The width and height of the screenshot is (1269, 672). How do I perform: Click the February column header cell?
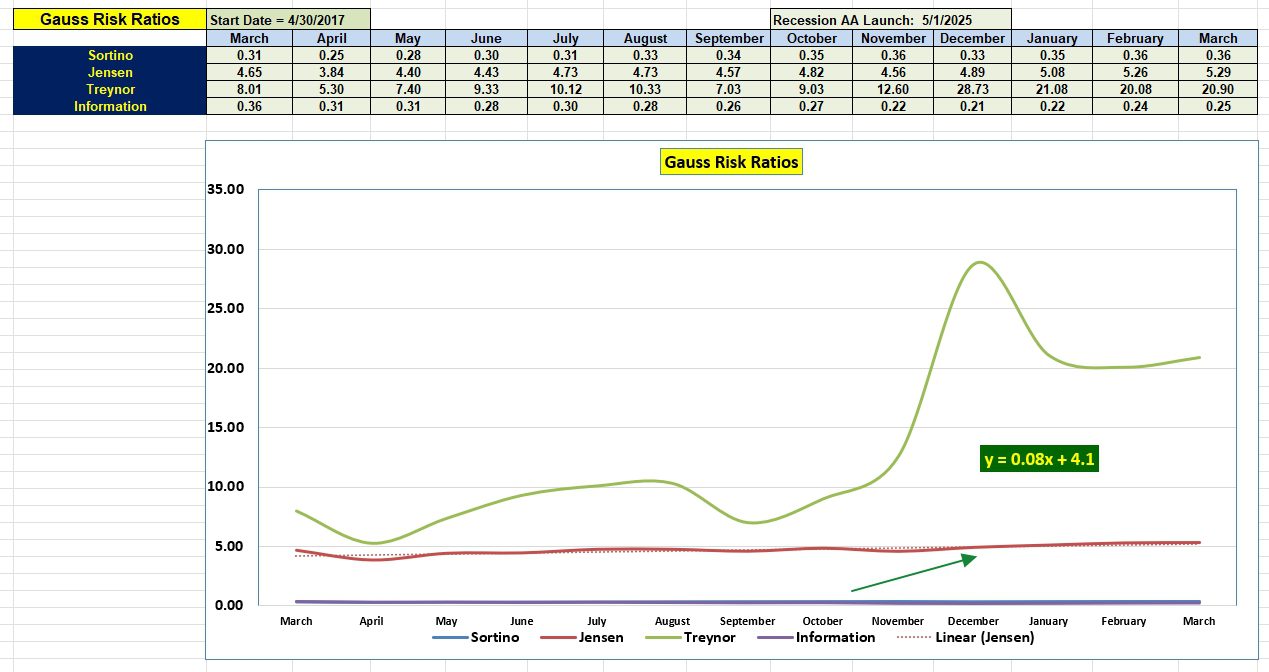point(1135,38)
